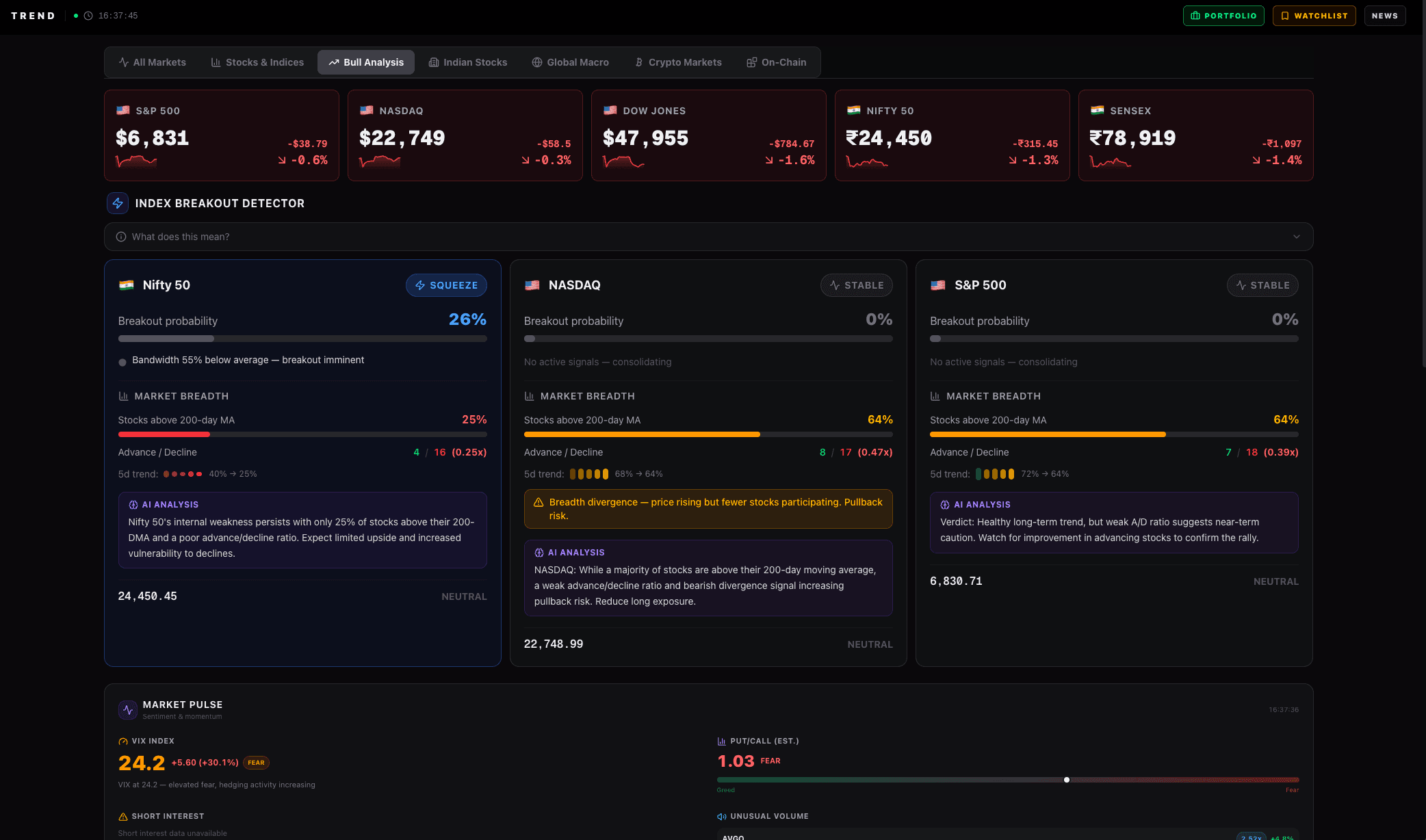The height and width of the screenshot is (840, 1426).
Task: Click the PORTFOLIO button
Action: [x=1223, y=15]
